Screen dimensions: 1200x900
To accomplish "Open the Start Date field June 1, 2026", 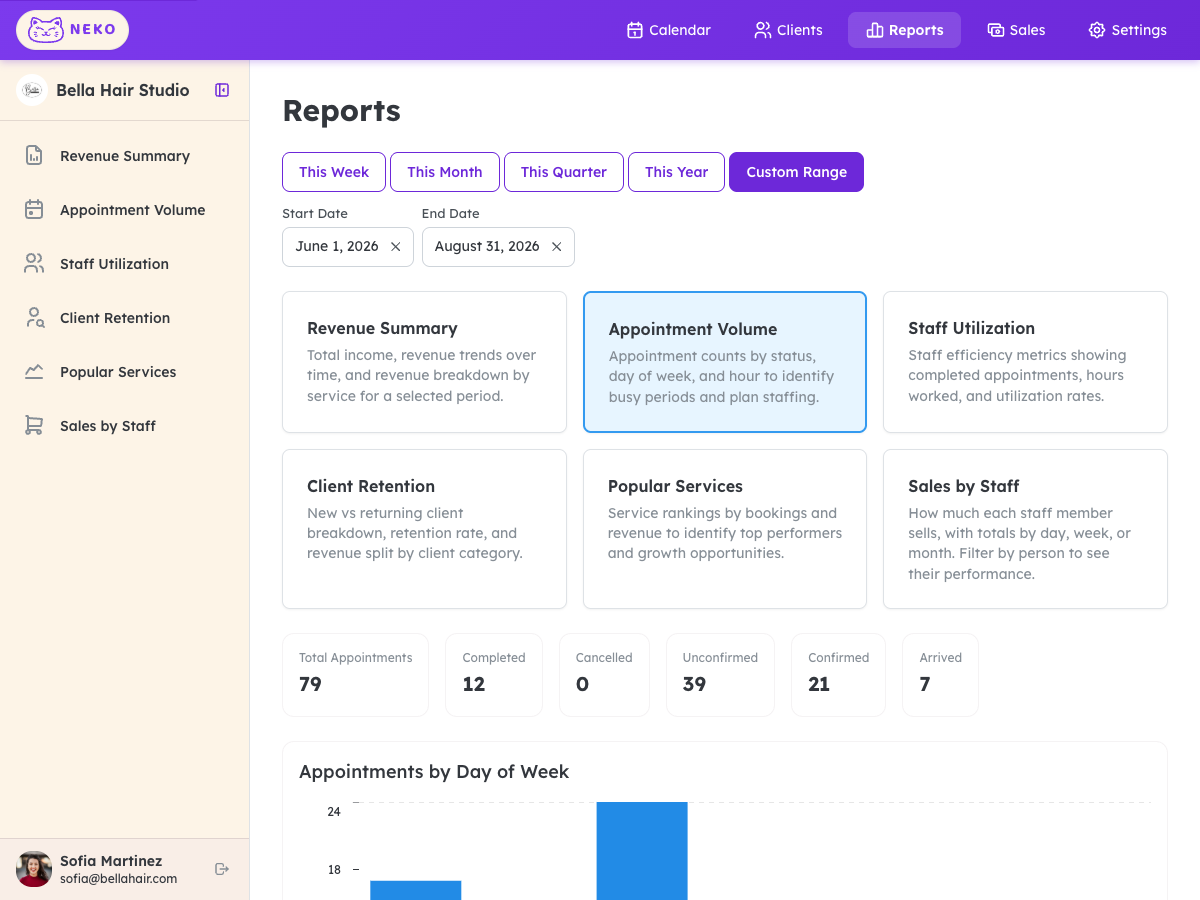I will (348, 247).
